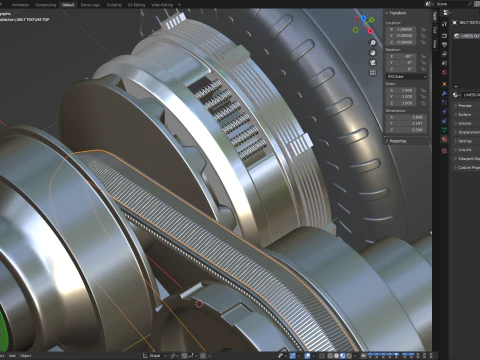The height and width of the screenshot is (360, 480).
Task: Expand the material Surface panel
Action: pos(464,114)
